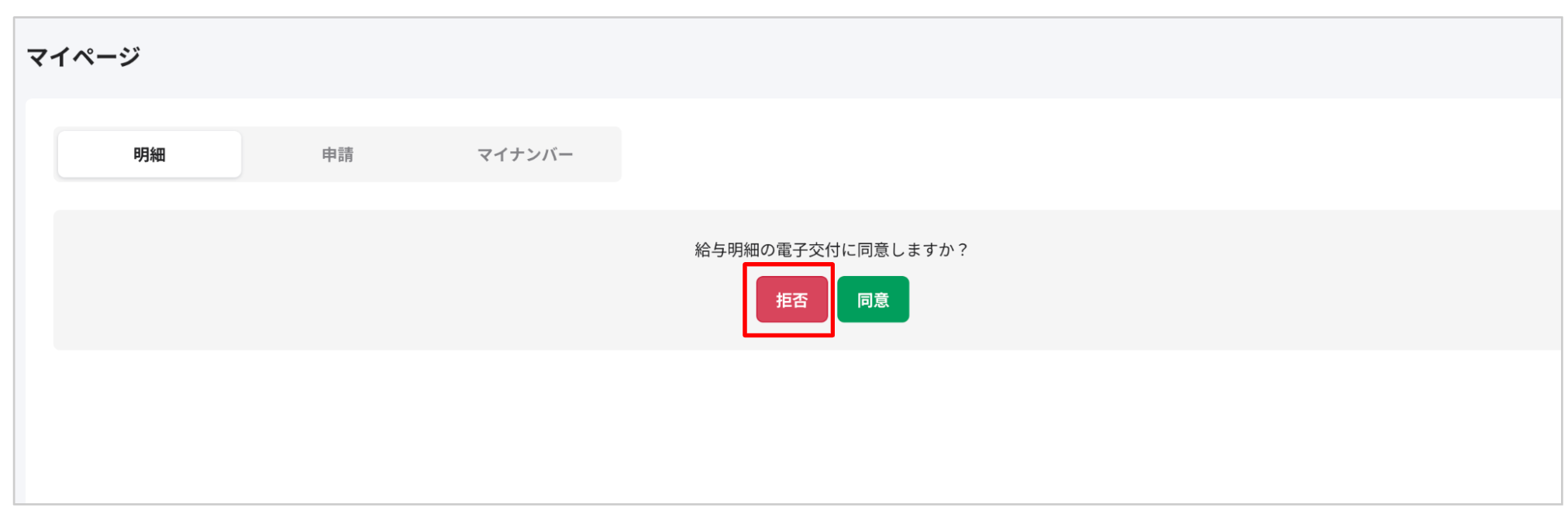The width and height of the screenshot is (1568, 518).
Task: Click the red 拒否 button
Action: coord(791,299)
